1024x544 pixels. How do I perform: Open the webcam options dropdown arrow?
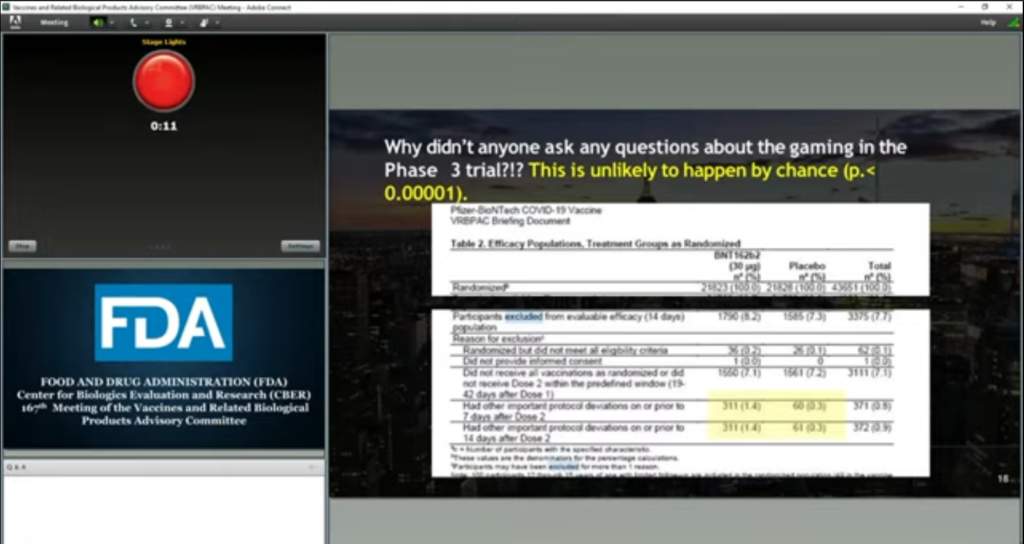pos(181,22)
